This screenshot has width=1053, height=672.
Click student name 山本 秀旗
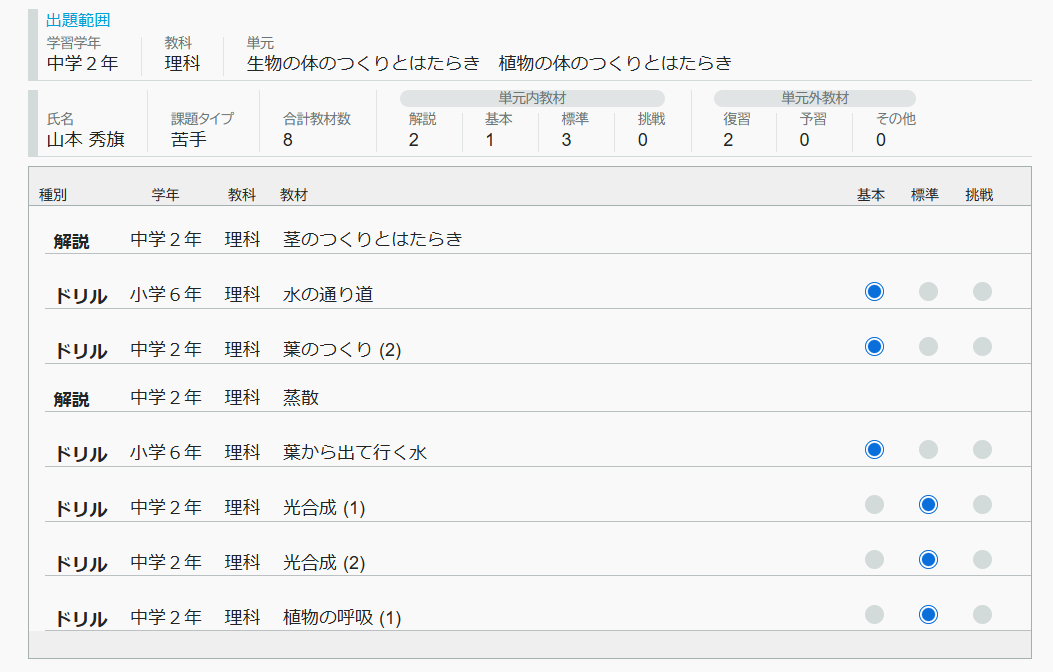click(85, 140)
